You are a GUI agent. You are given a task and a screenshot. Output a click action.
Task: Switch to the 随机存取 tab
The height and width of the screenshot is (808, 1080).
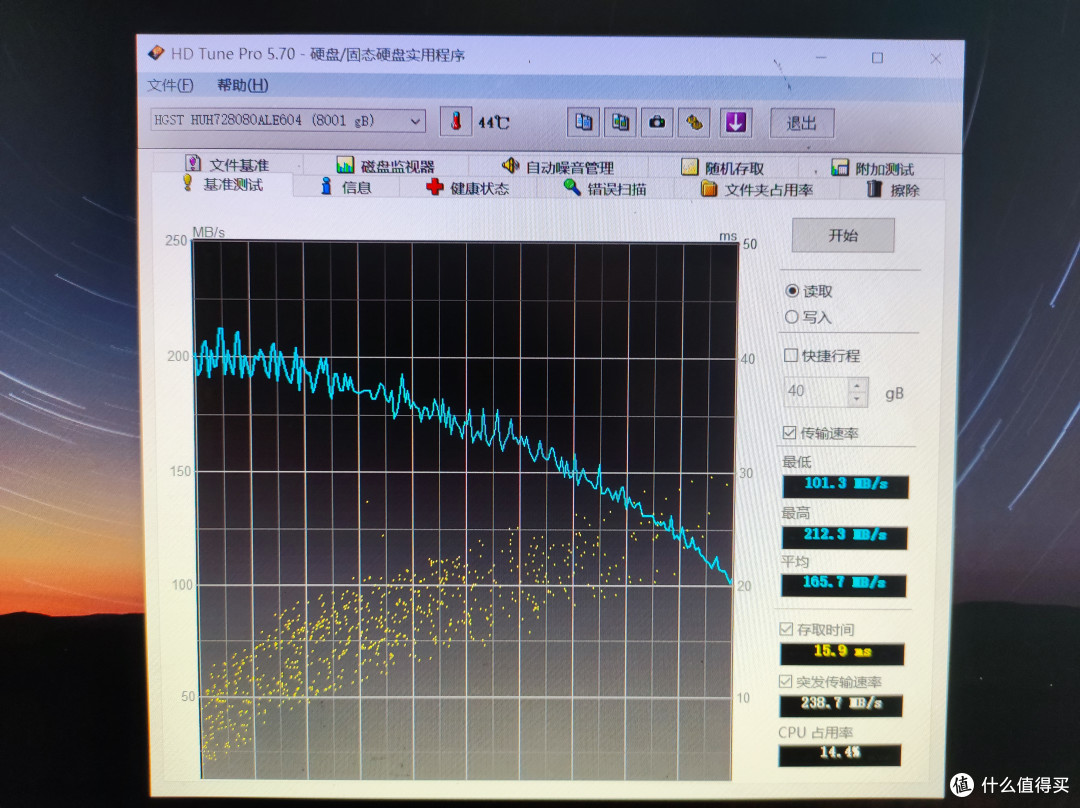[x=723, y=168]
